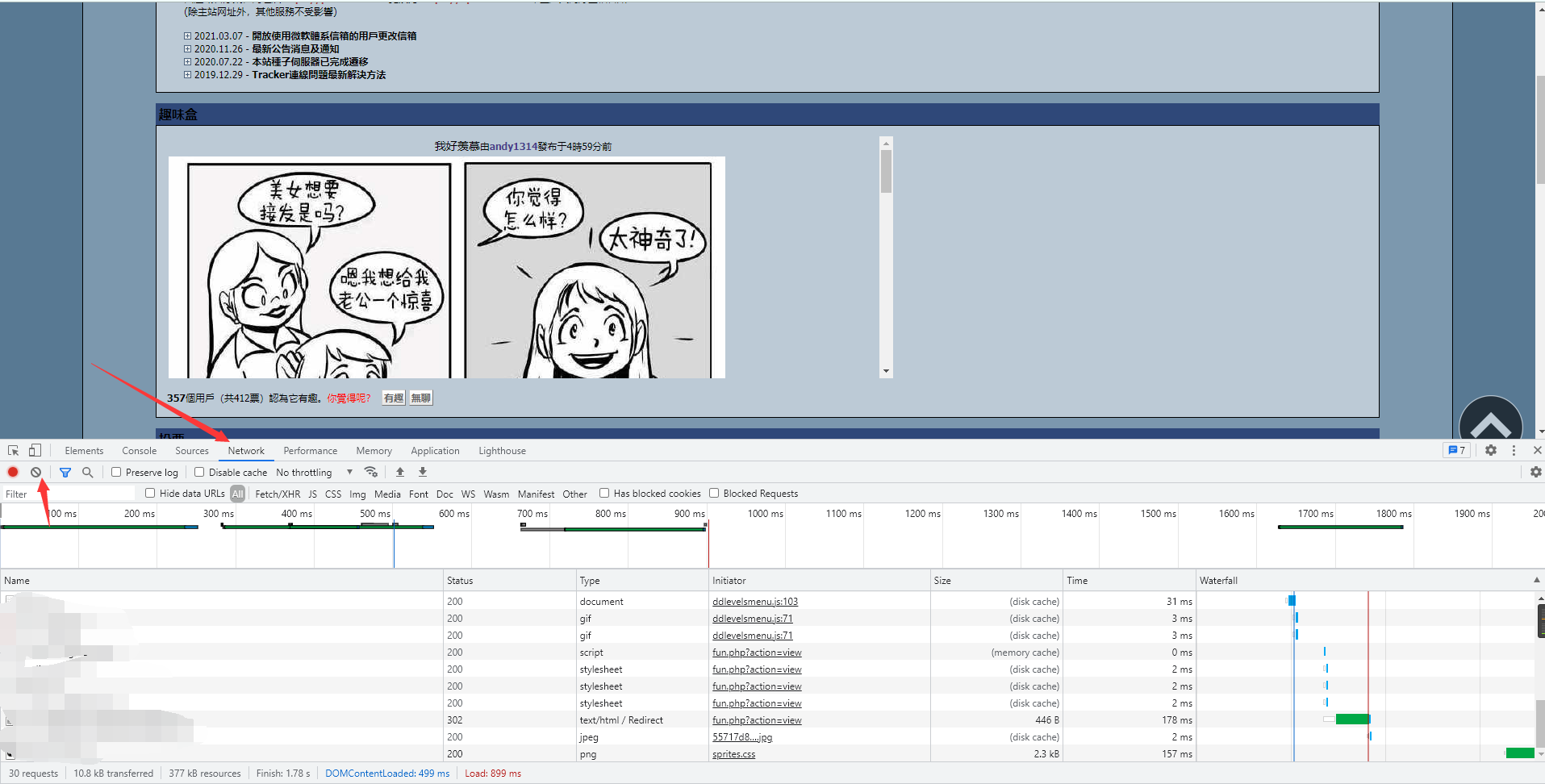Open initiator link sprites.css
Image resolution: width=1545 pixels, height=784 pixels.
(734, 754)
